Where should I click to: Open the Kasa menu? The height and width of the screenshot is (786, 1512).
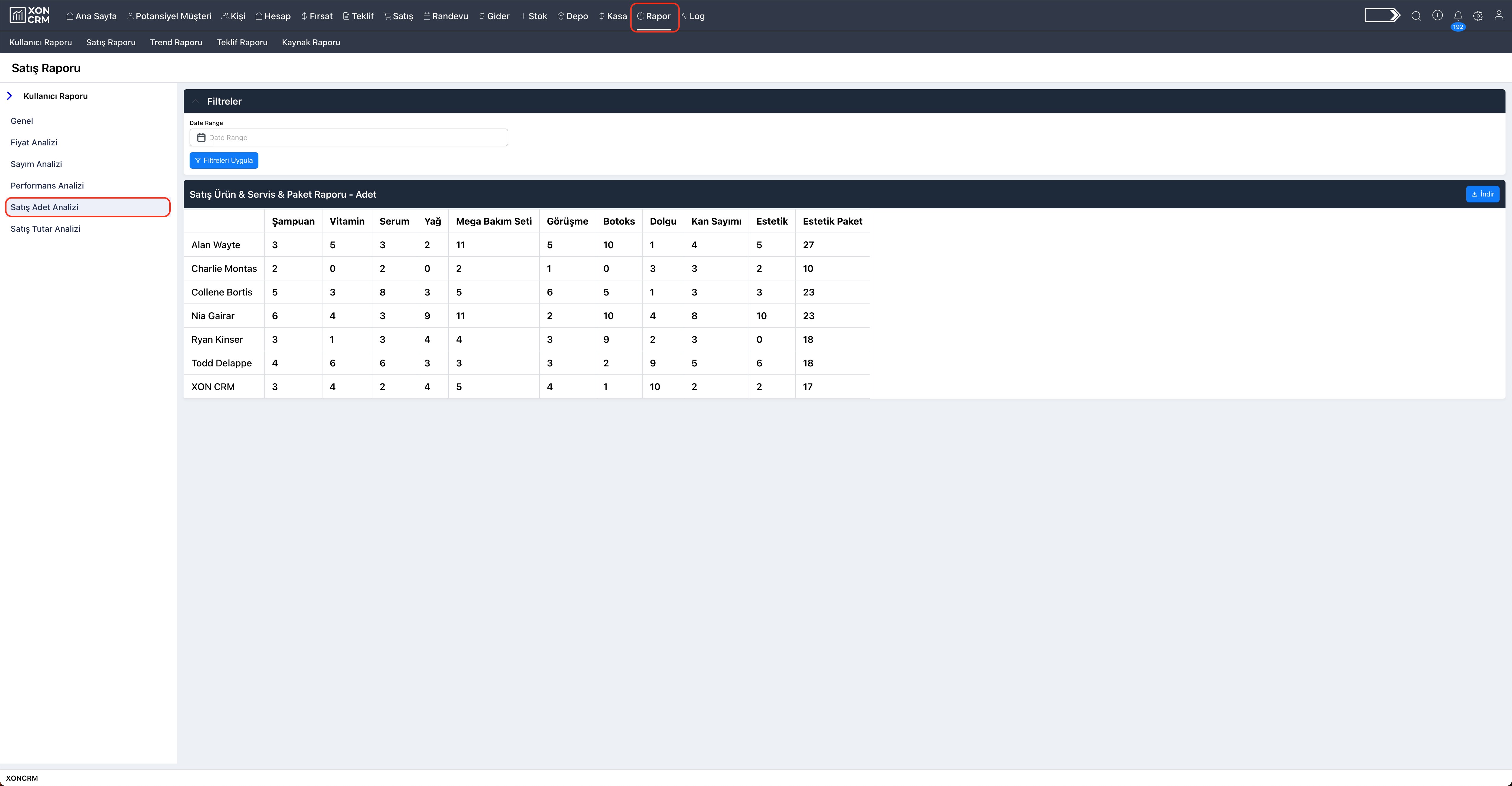pyautogui.click(x=613, y=16)
